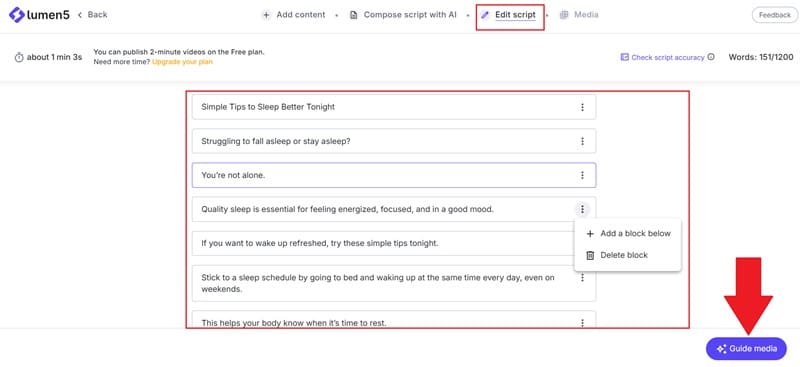
Task: Click the Media step grid icon
Action: tap(564, 15)
